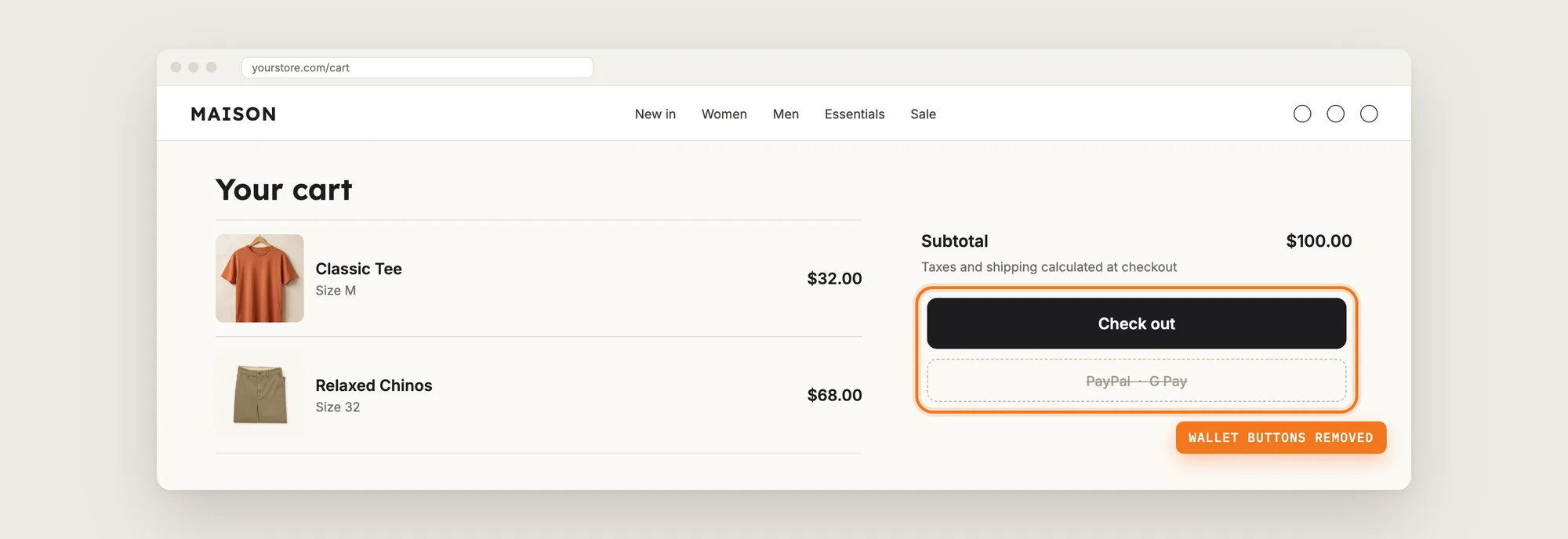Open the New in menu
This screenshot has height=539, width=1568.
[x=655, y=114]
